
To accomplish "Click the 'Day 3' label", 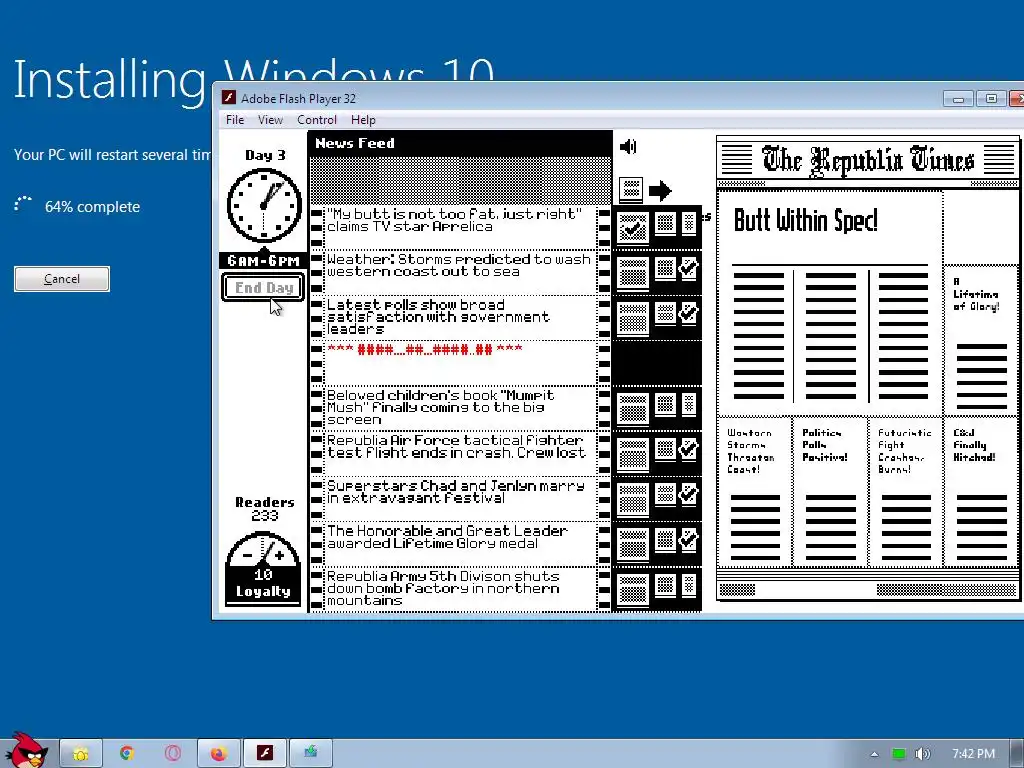I will point(265,155).
